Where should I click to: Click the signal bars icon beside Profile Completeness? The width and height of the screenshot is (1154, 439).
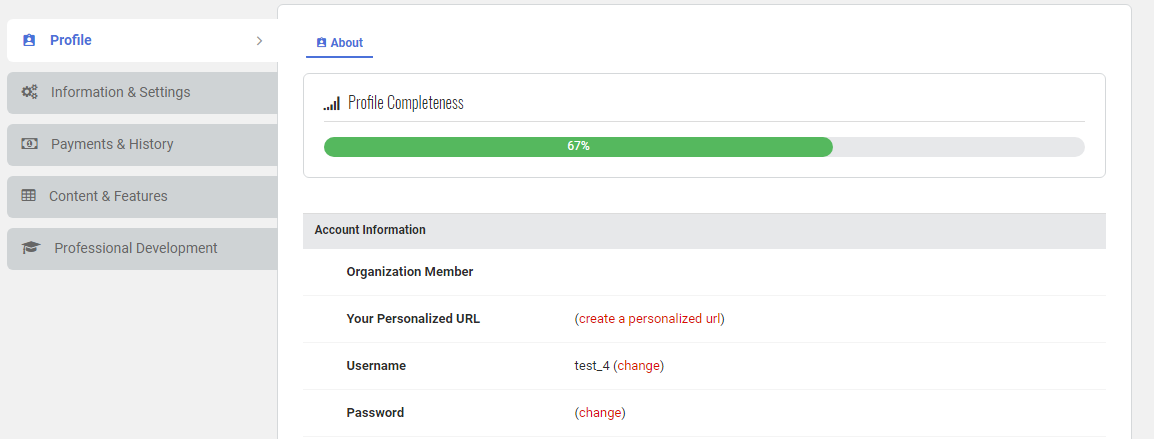coord(332,103)
